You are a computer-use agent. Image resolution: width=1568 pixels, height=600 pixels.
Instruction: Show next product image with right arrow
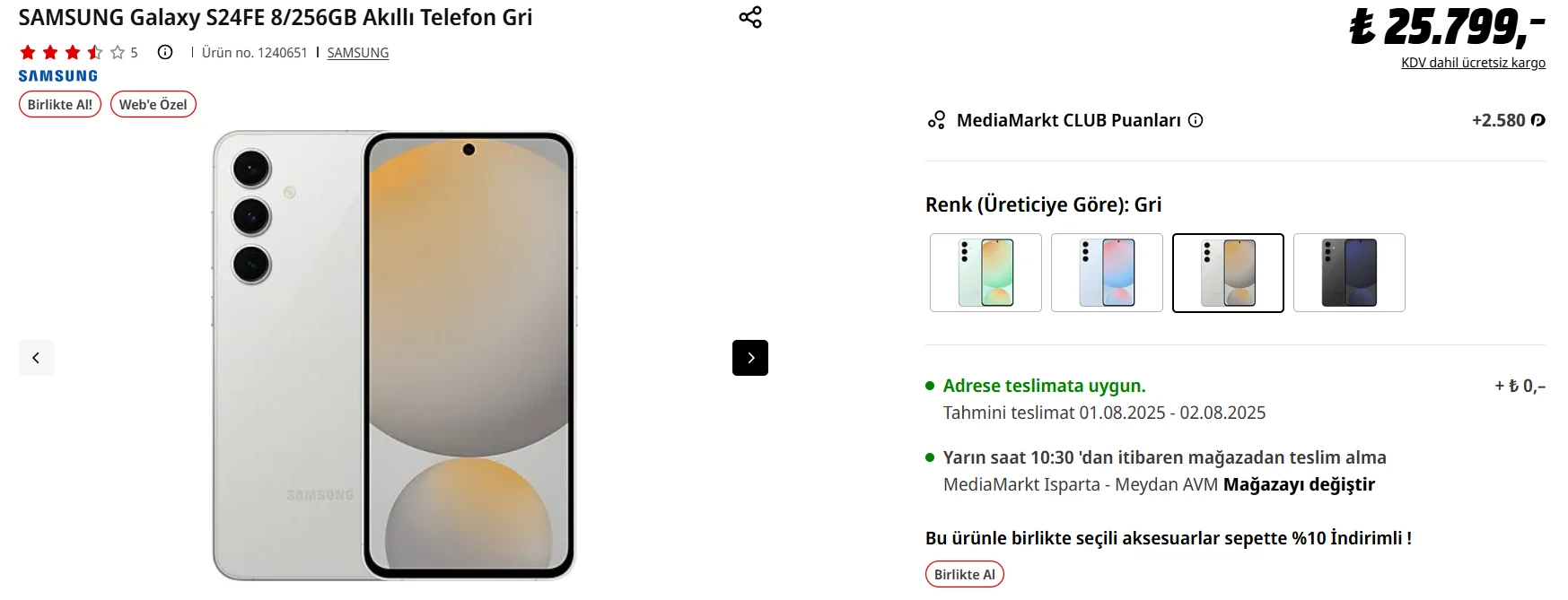pyautogui.click(x=750, y=358)
